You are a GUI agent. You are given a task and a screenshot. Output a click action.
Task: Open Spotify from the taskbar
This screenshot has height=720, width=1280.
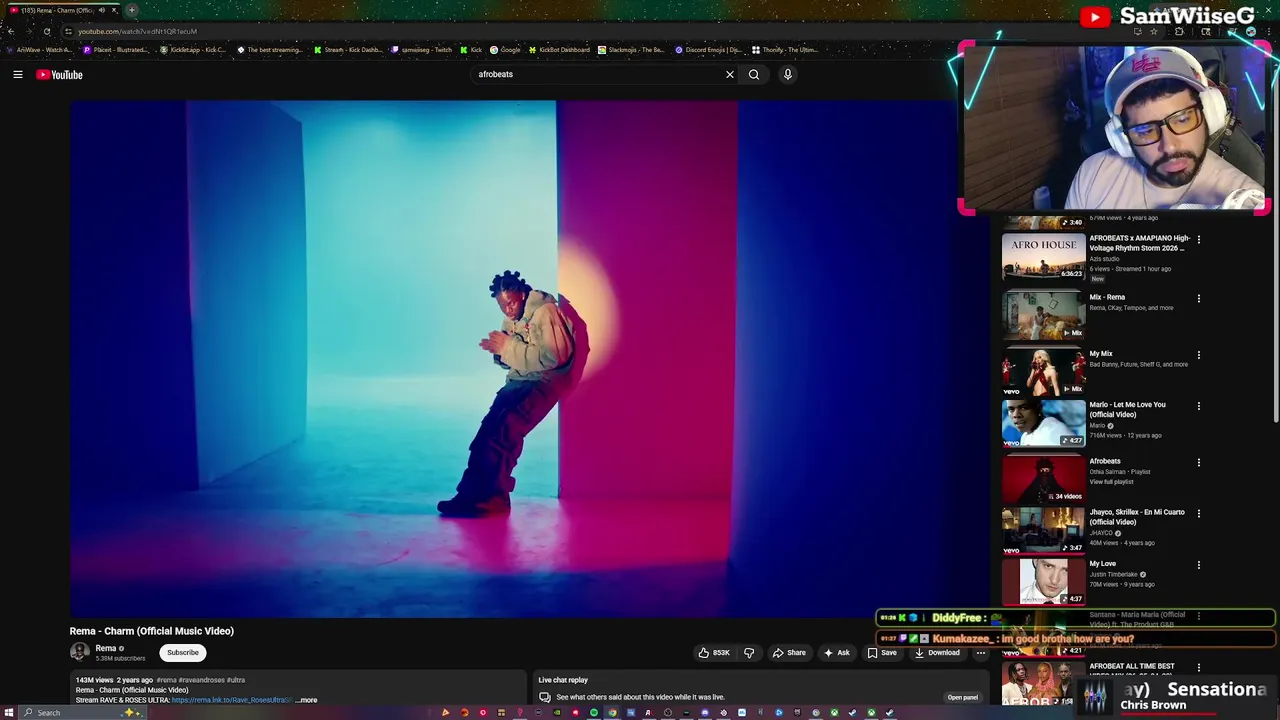[x=594, y=712]
